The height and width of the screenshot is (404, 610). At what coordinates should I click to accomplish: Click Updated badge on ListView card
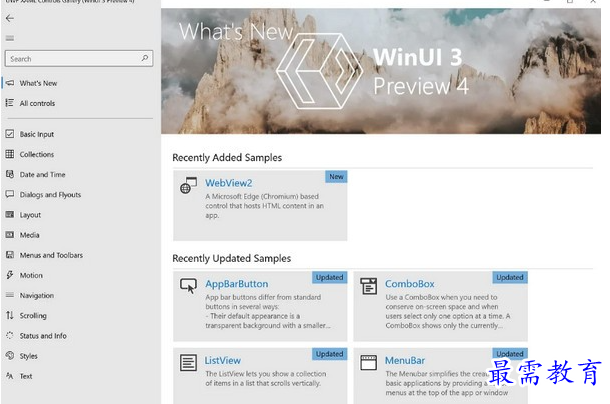click(329, 354)
